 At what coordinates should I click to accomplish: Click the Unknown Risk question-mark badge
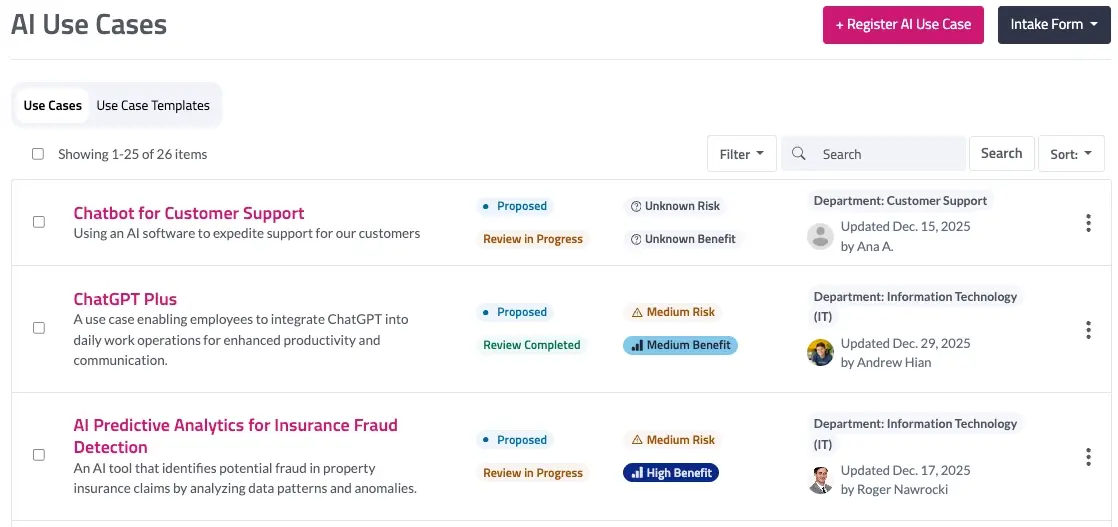[x=675, y=206]
